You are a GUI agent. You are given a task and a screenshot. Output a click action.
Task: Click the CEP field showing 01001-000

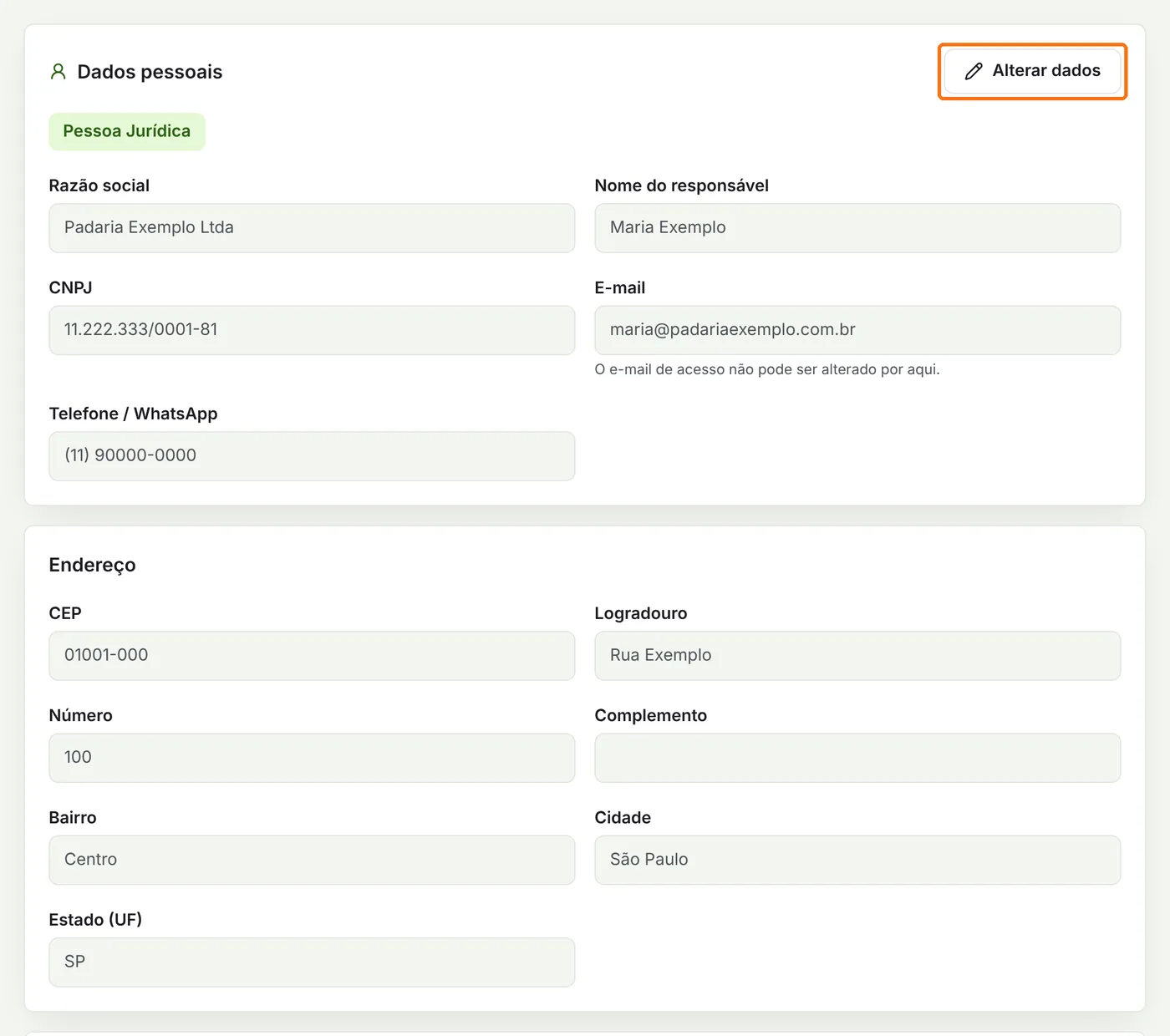312,656
